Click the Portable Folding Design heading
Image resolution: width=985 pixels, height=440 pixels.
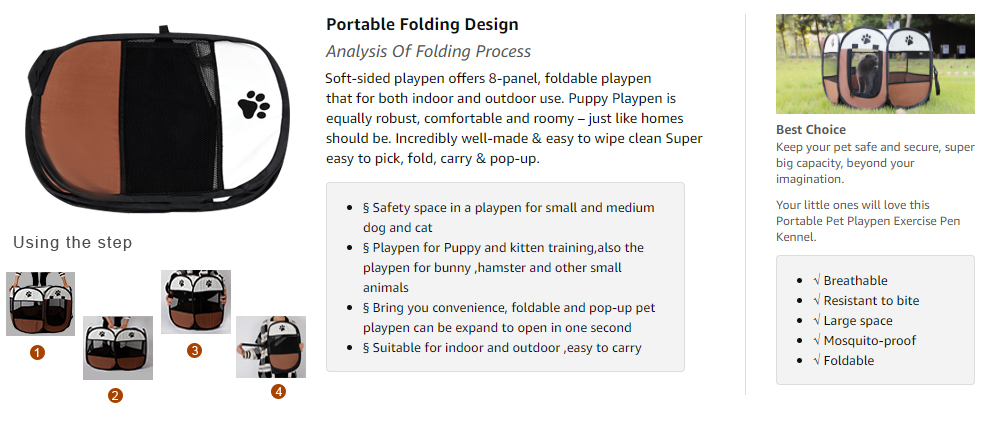tap(422, 25)
